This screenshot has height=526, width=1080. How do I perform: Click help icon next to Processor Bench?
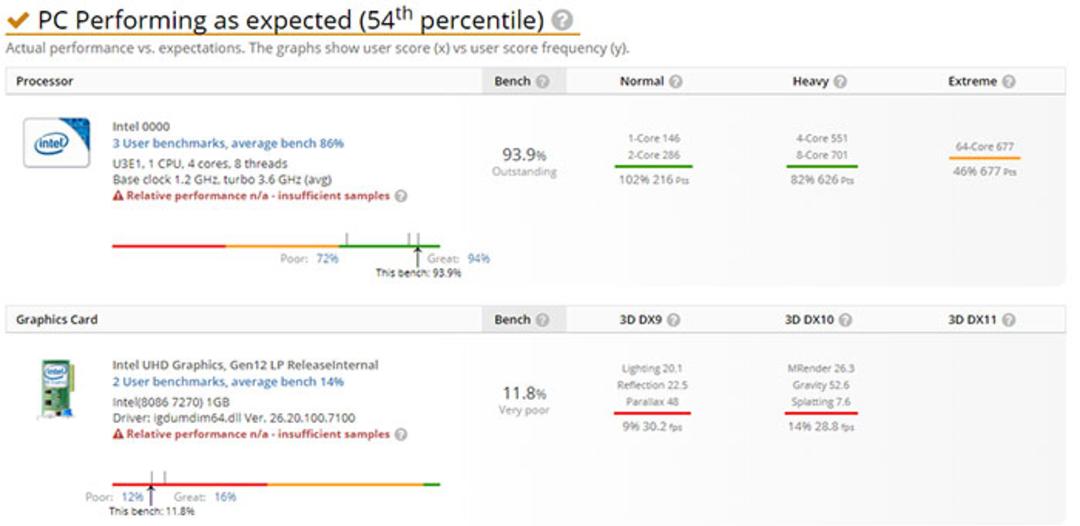pos(543,81)
